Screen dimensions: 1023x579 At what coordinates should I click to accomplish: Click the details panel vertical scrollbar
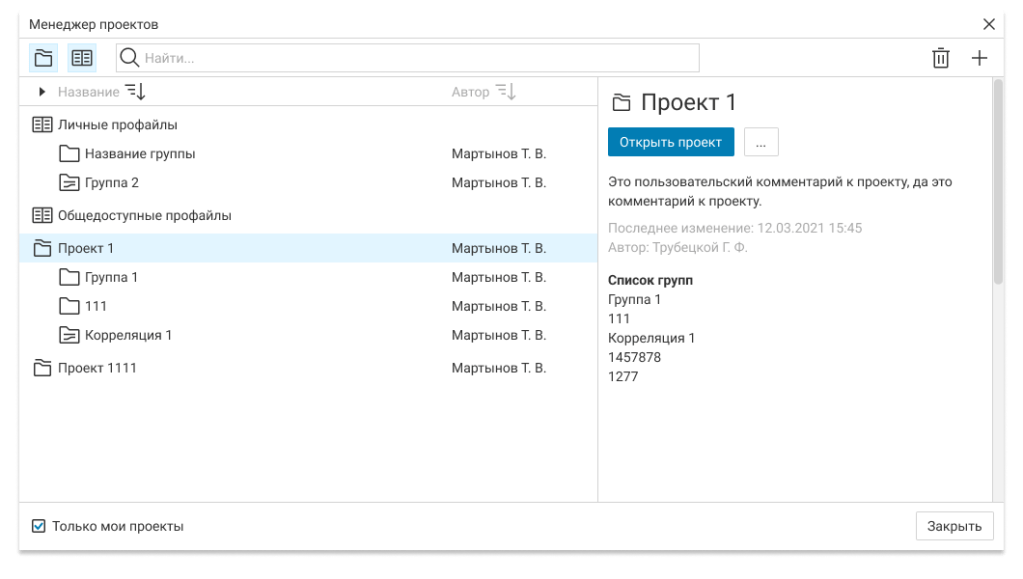[x=997, y=180]
